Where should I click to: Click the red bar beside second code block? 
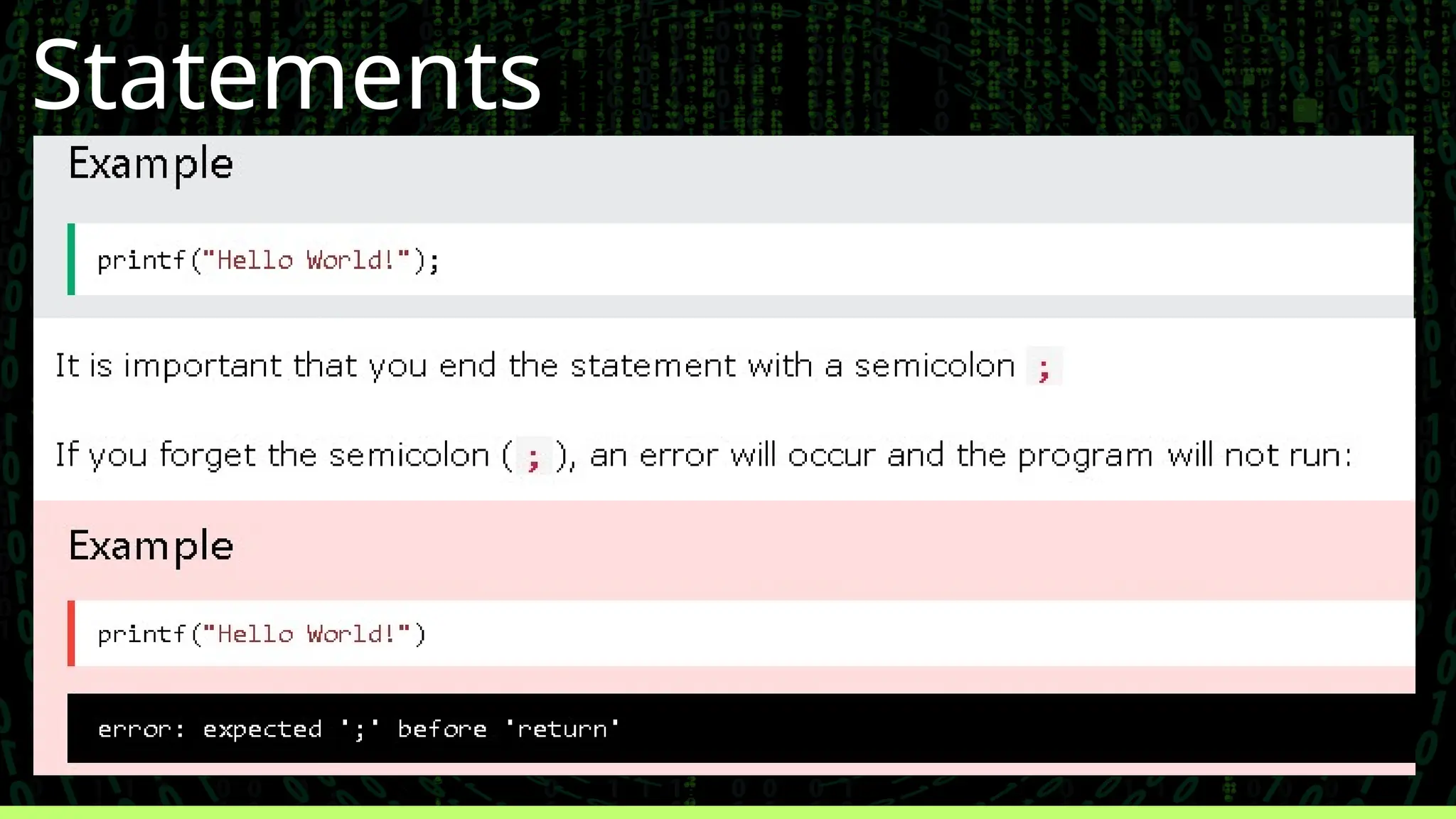71,633
